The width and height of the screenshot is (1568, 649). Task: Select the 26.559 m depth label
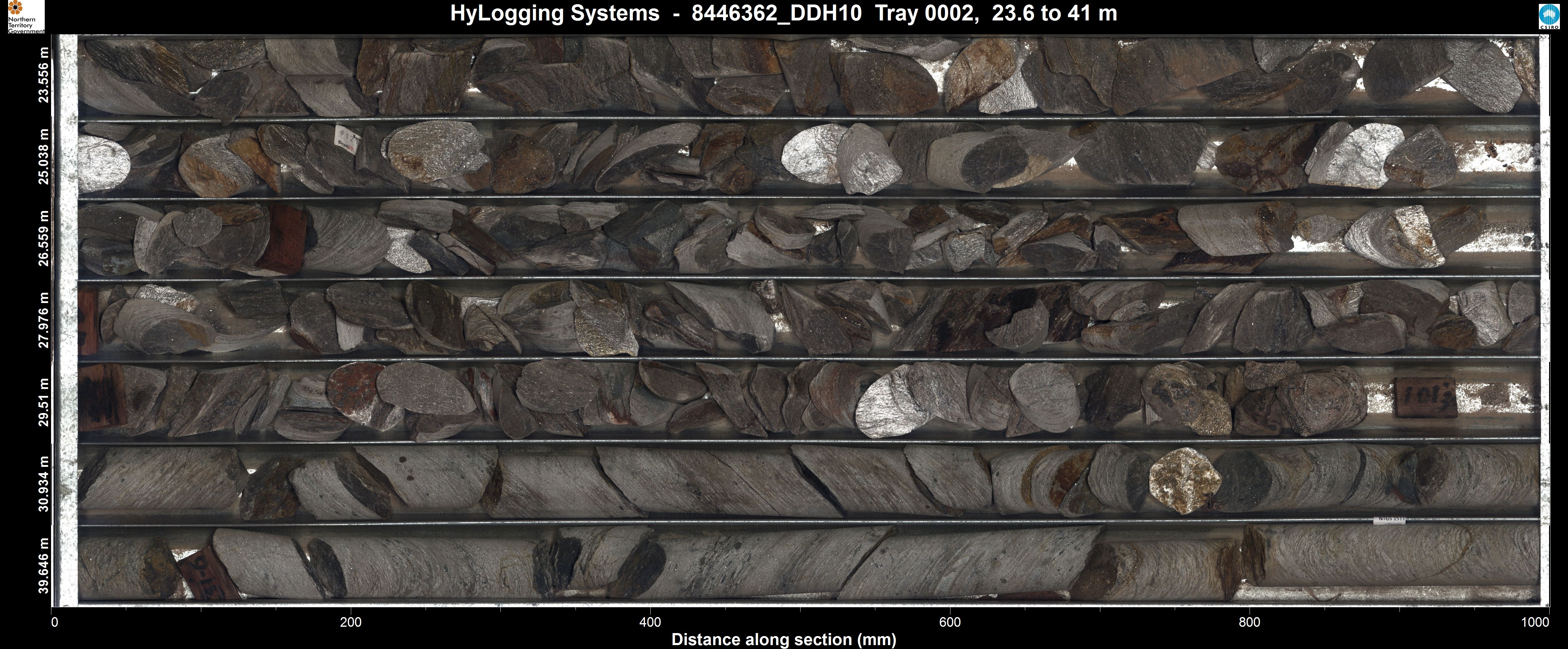click(43, 238)
